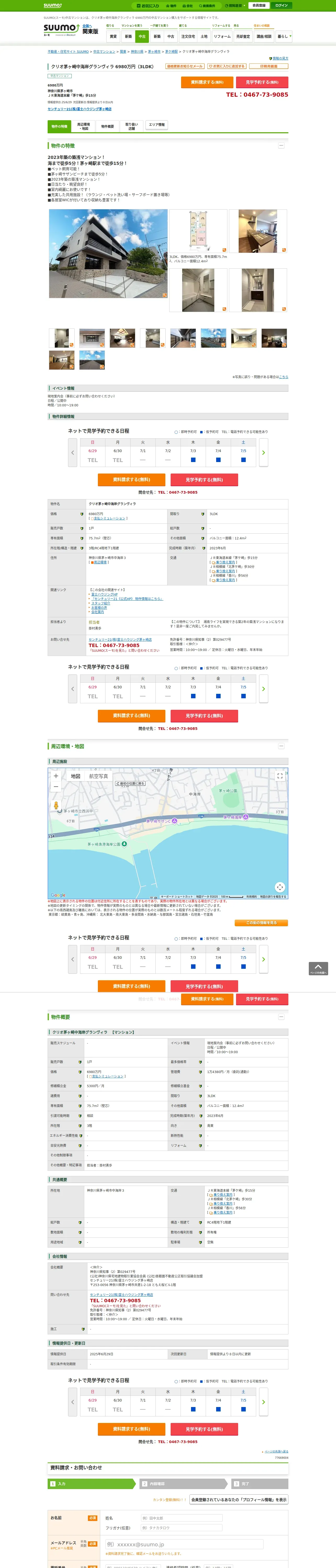Click the 全国へ link beside the logo

click(x=87, y=26)
